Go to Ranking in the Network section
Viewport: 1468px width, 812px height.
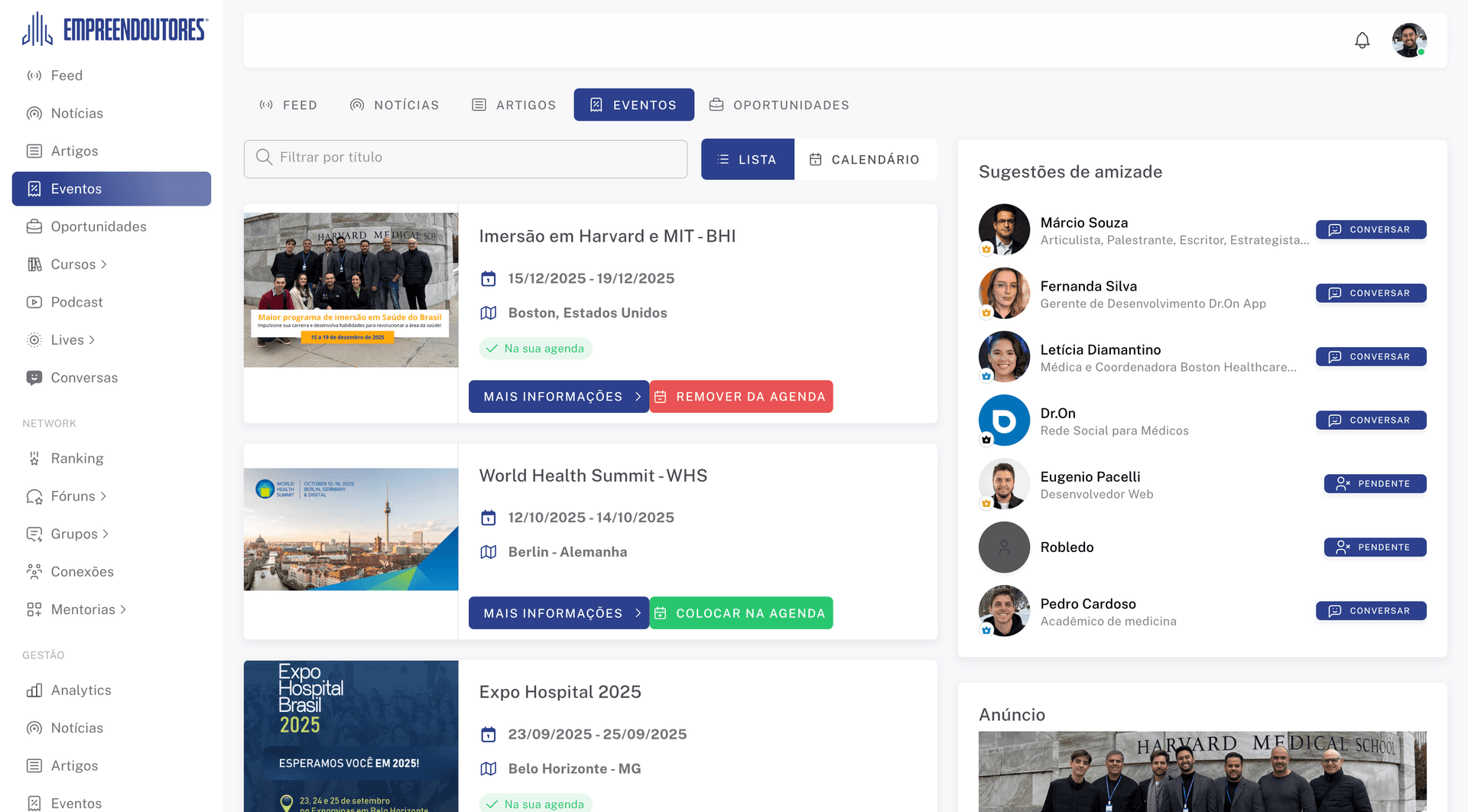tap(76, 458)
